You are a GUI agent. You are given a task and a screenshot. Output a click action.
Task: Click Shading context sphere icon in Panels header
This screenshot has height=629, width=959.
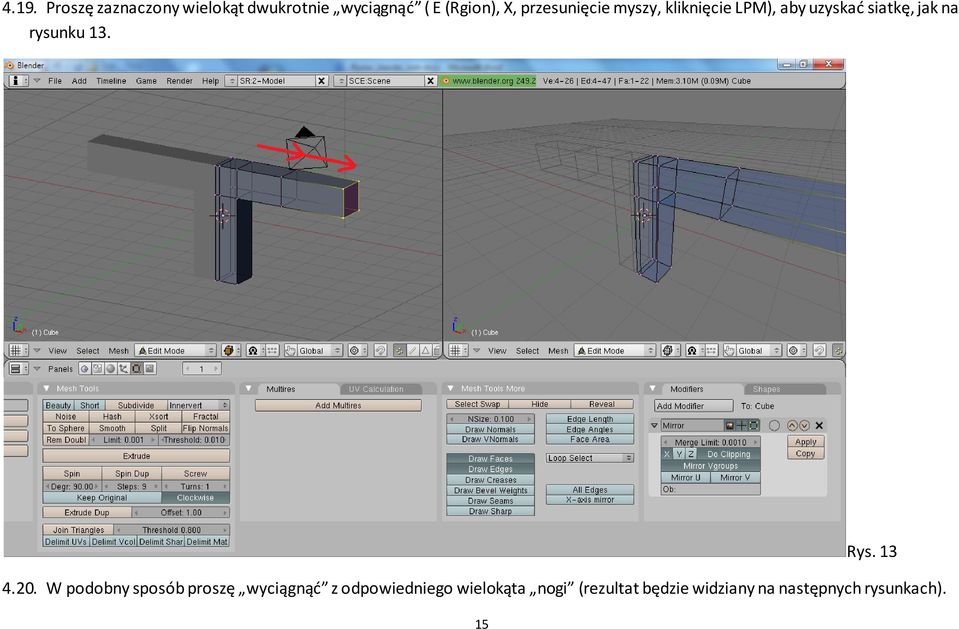coord(110,368)
